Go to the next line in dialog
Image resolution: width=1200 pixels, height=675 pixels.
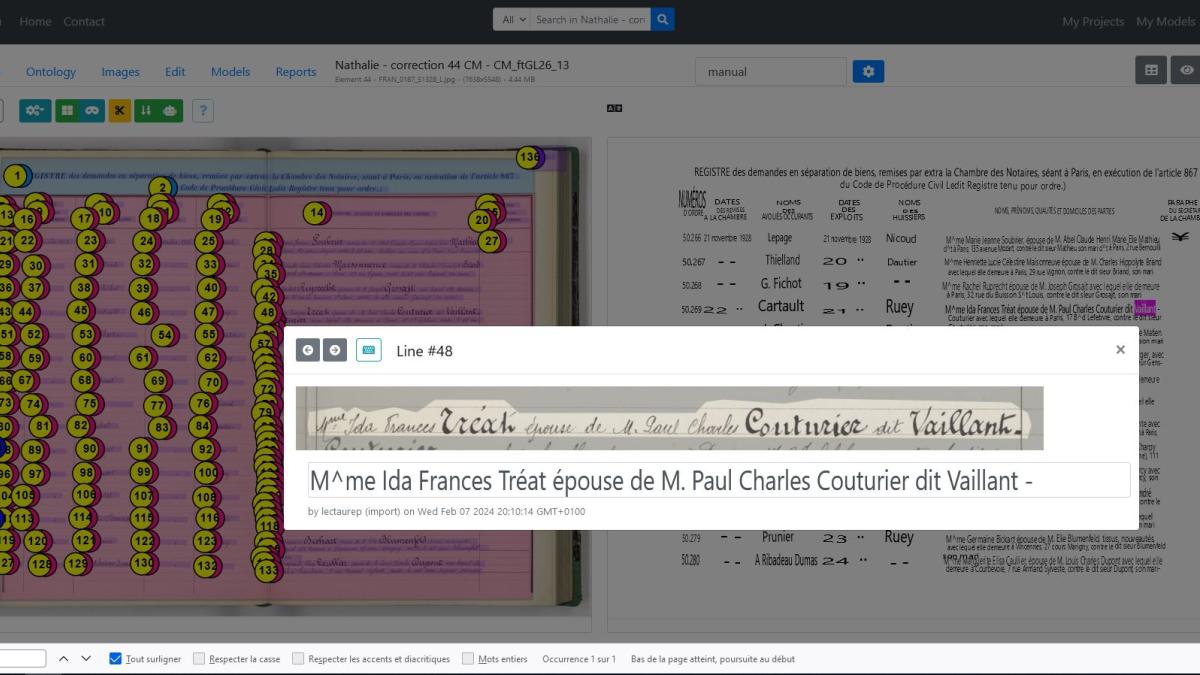335,350
